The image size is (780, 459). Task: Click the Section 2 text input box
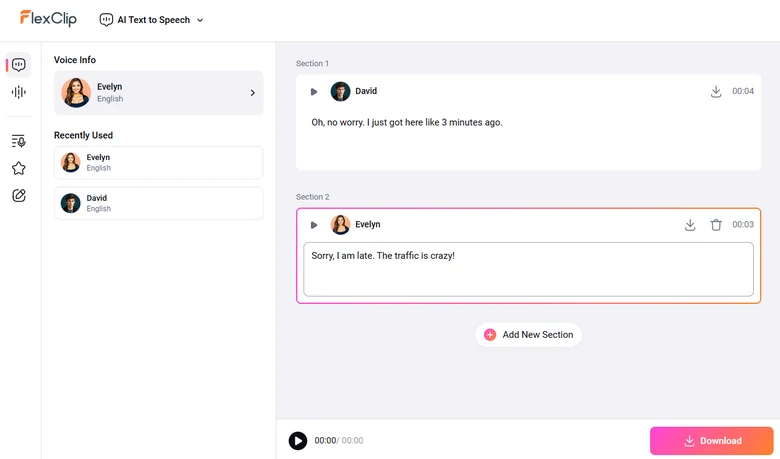point(528,269)
